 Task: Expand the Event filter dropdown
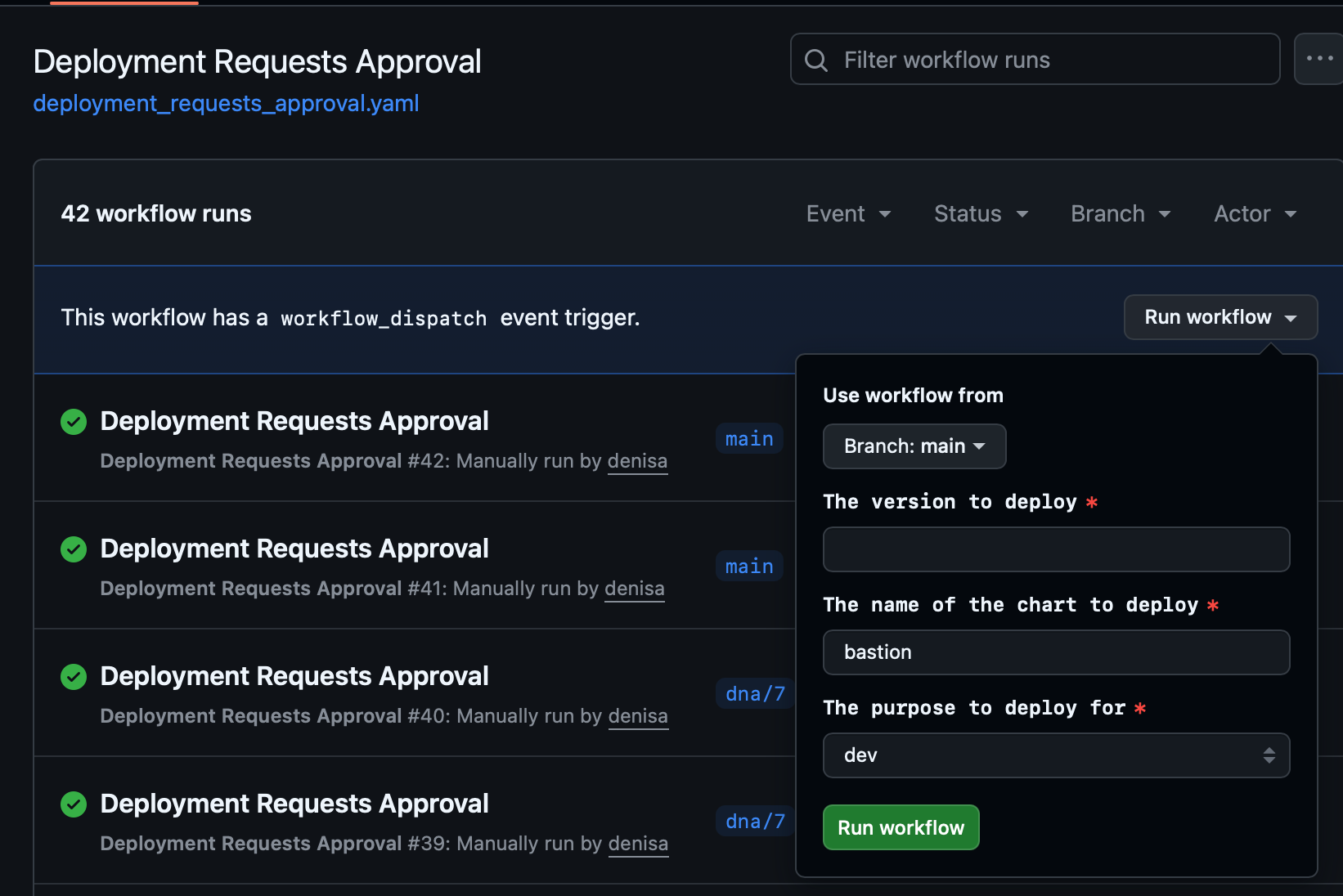point(848,214)
